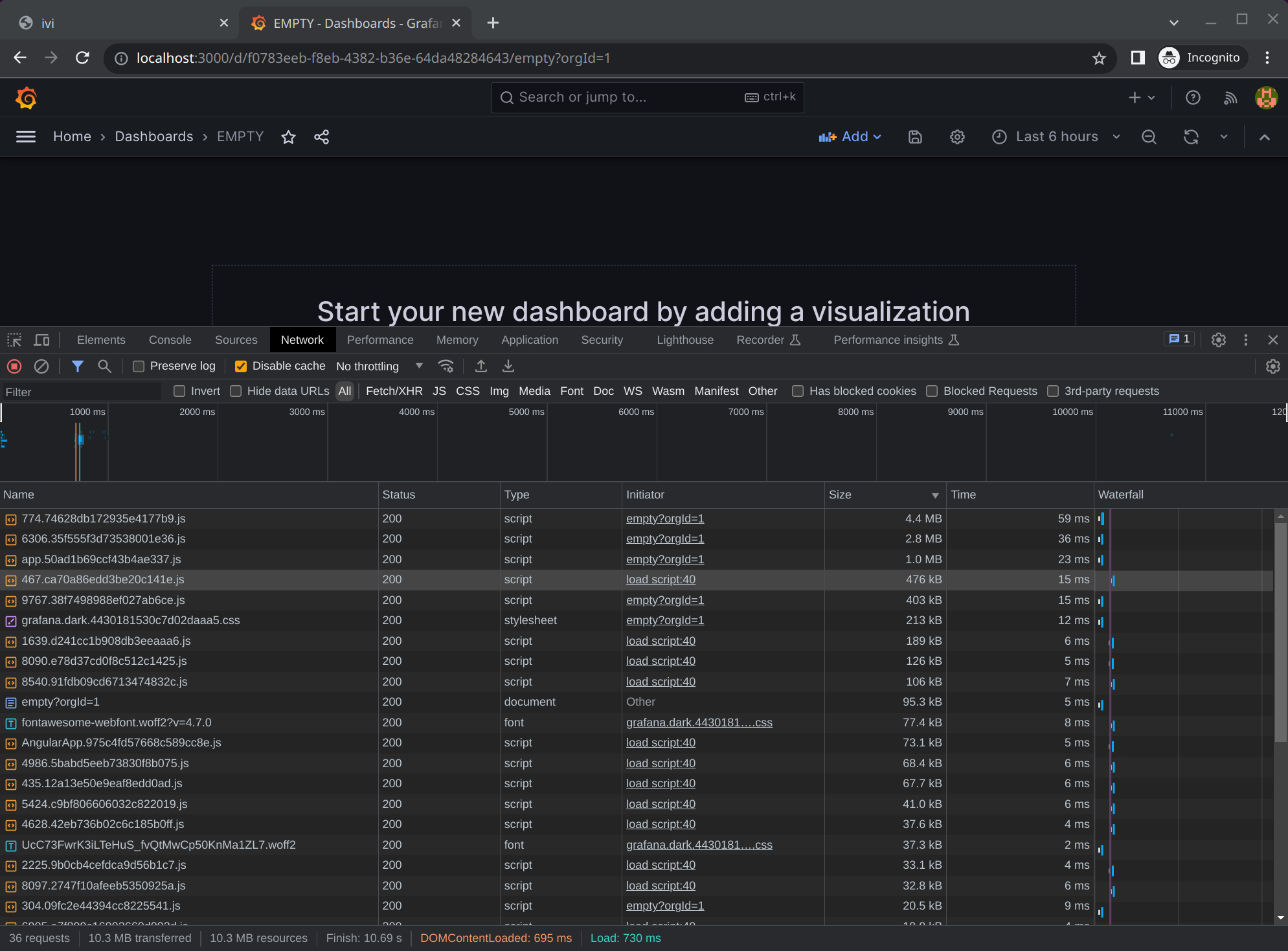The image size is (1288, 951).
Task: Open dashboard settings gear
Action: pyautogui.click(x=957, y=137)
